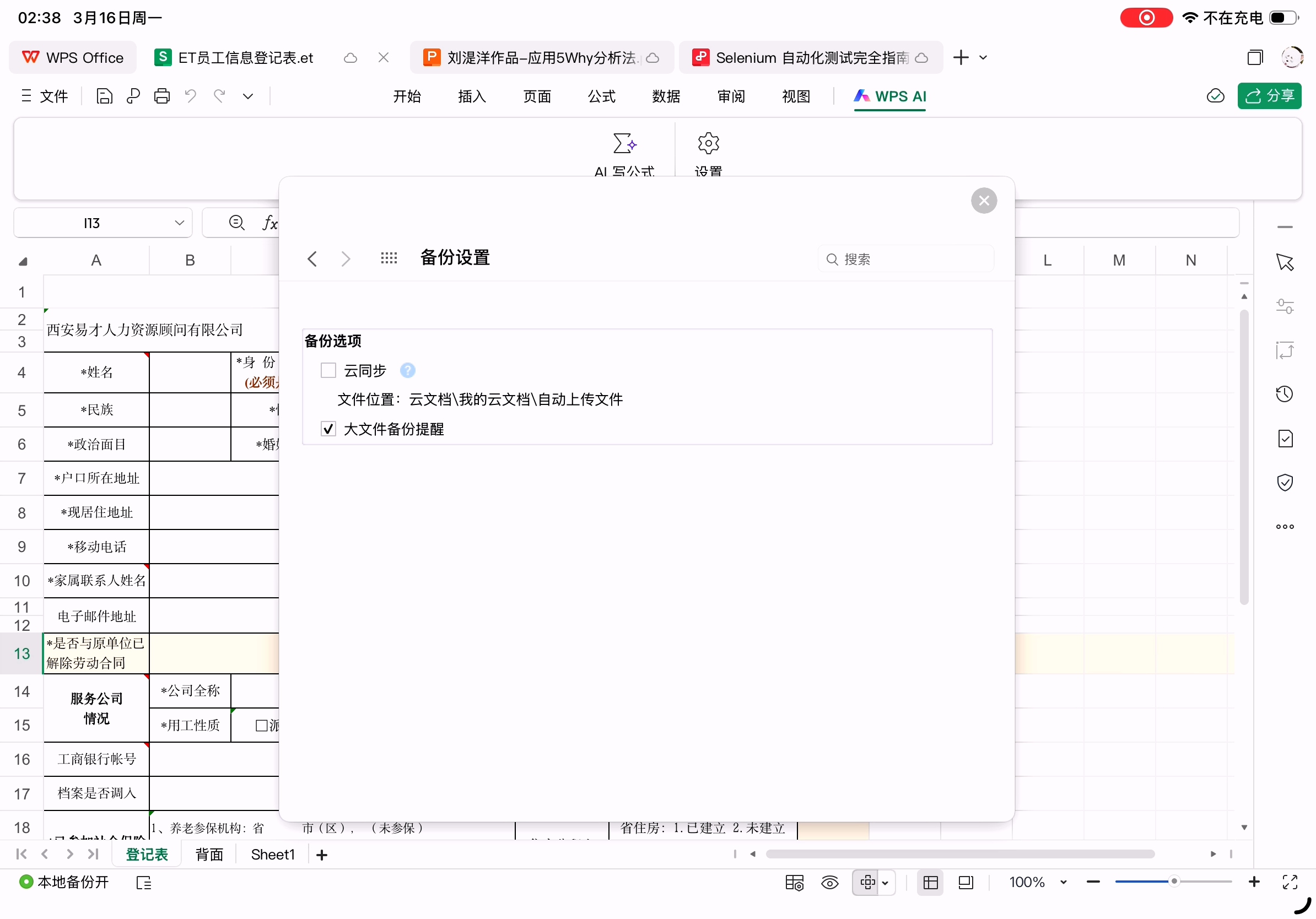Click the grid view icon beside 备份设置
This screenshot has height=919, width=1316.
[x=389, y=258]
